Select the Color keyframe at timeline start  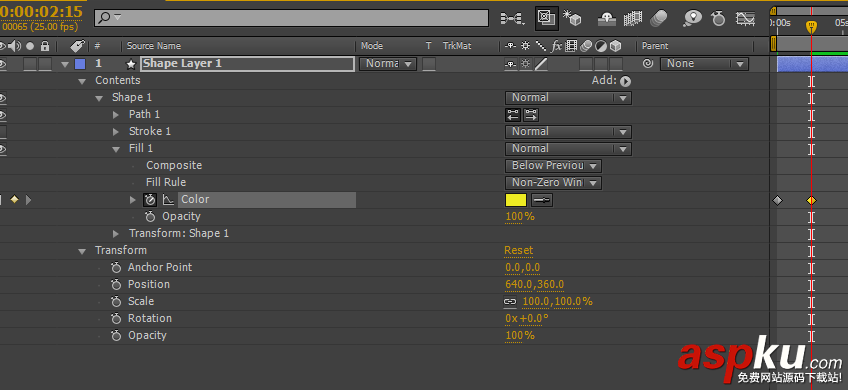tap(777, 201)
